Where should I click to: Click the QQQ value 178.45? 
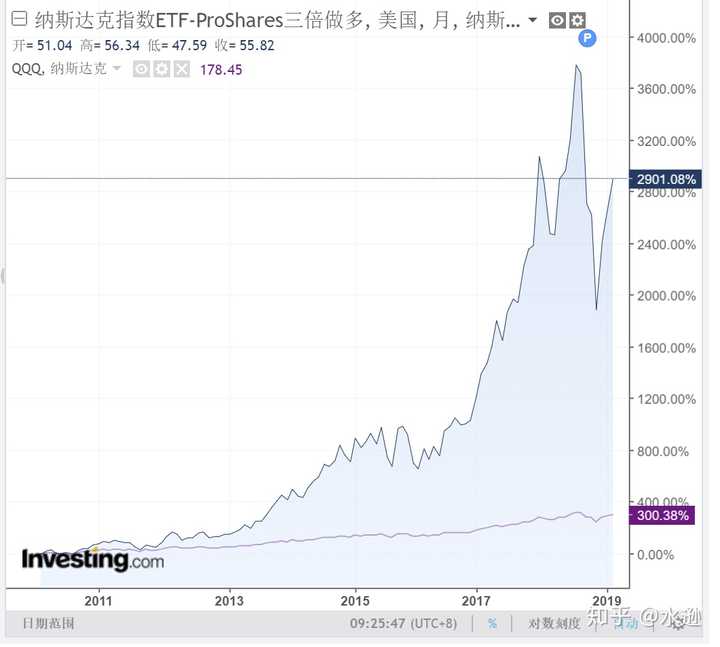223,70
